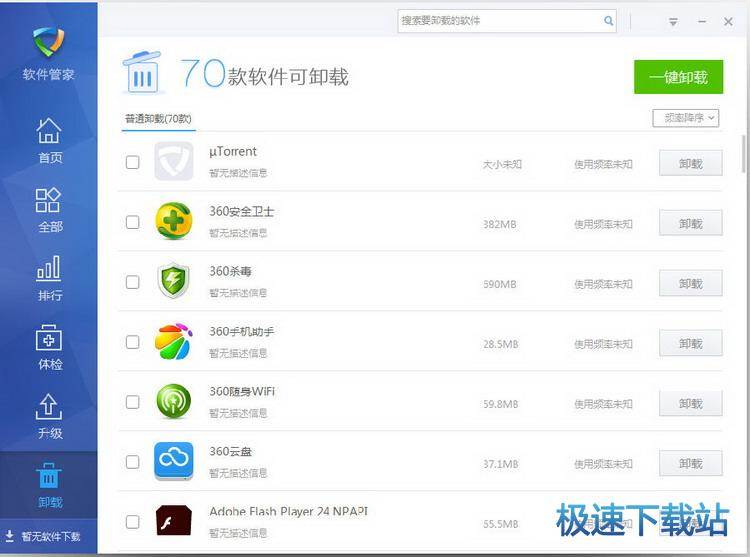Click the vertical scrollbar of the list
Viewport: 750px width, 557px height.
743,154
